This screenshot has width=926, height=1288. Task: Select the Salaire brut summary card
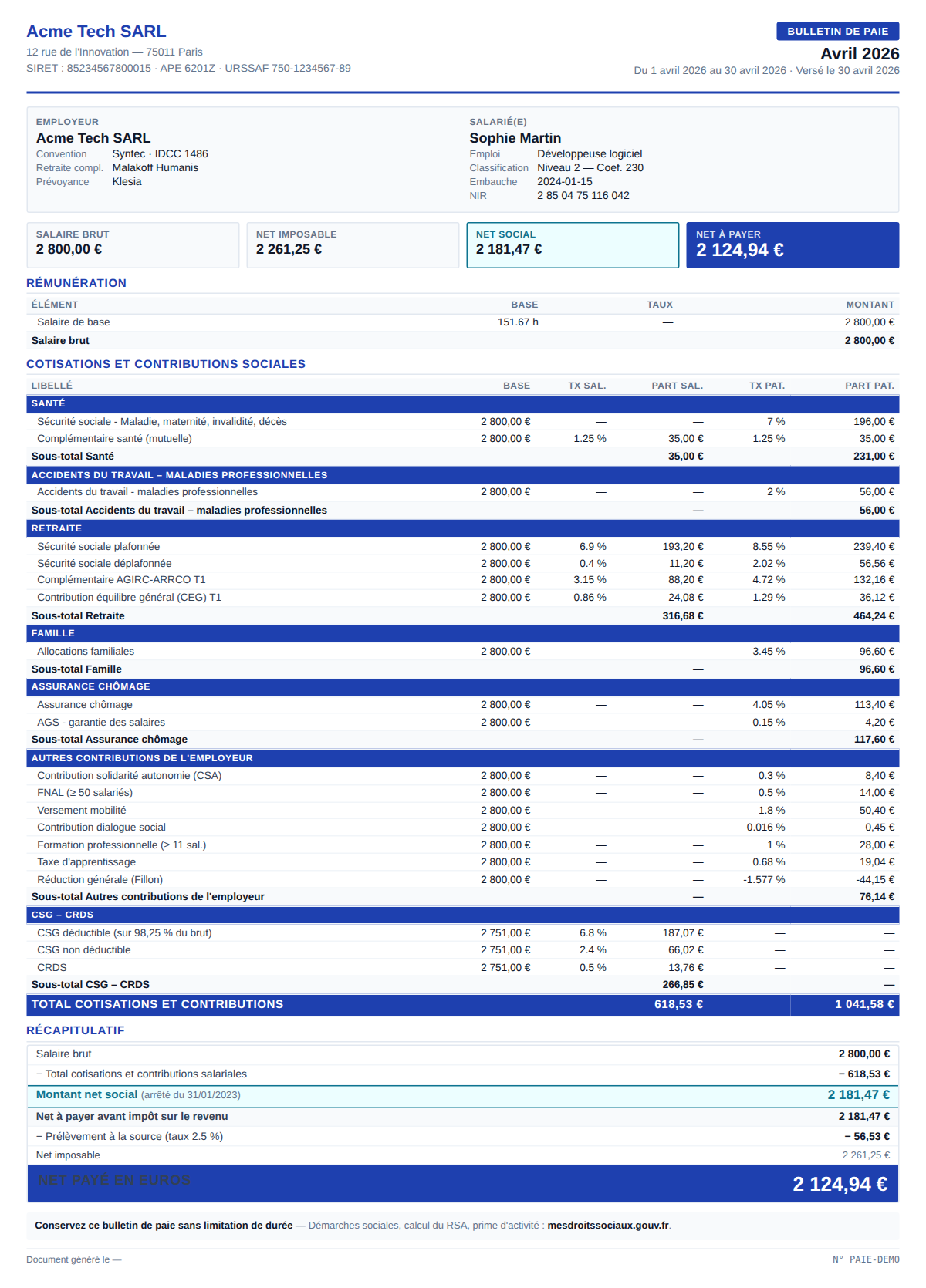click(133, 245)
